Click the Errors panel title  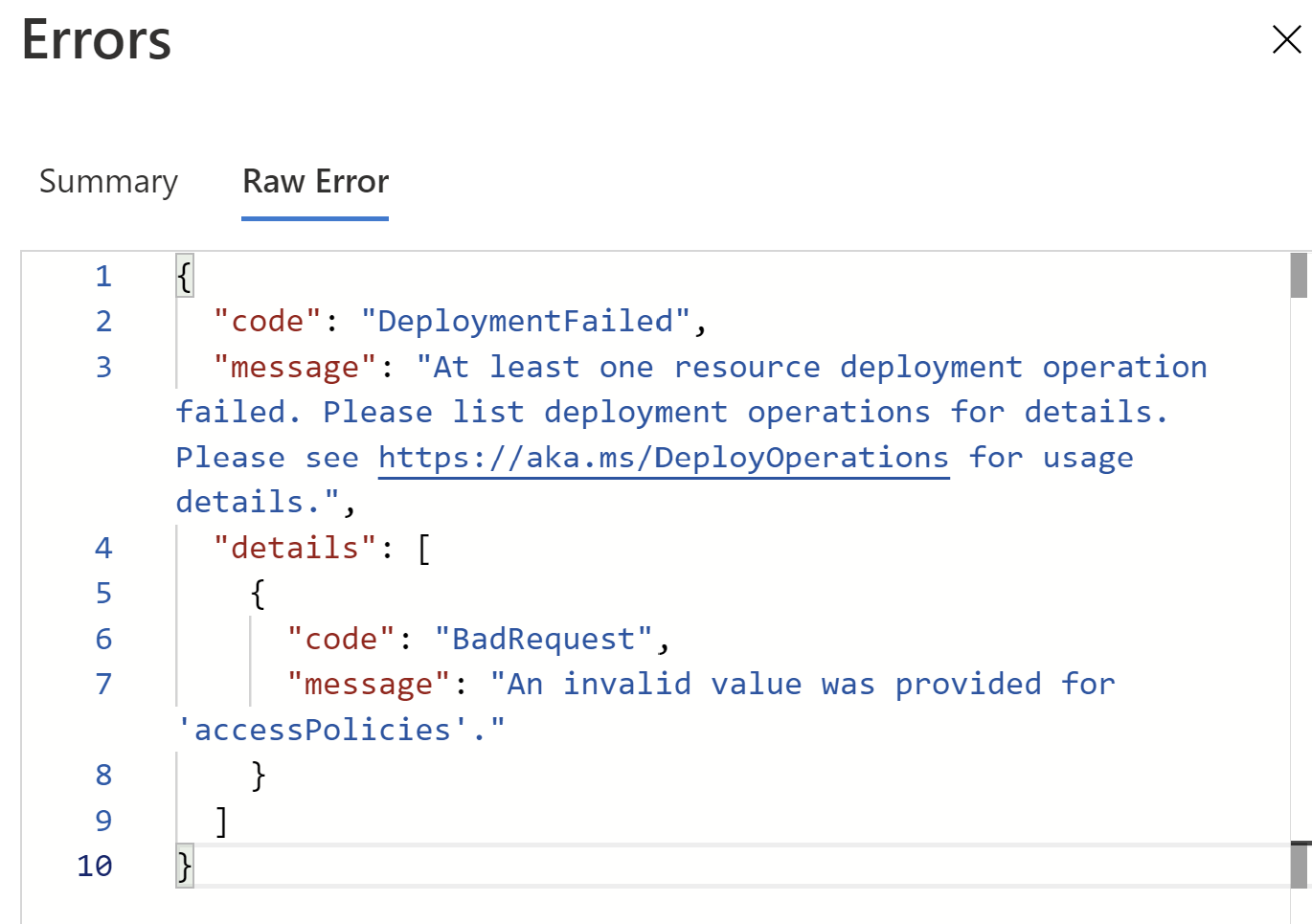tap(95, 40)
